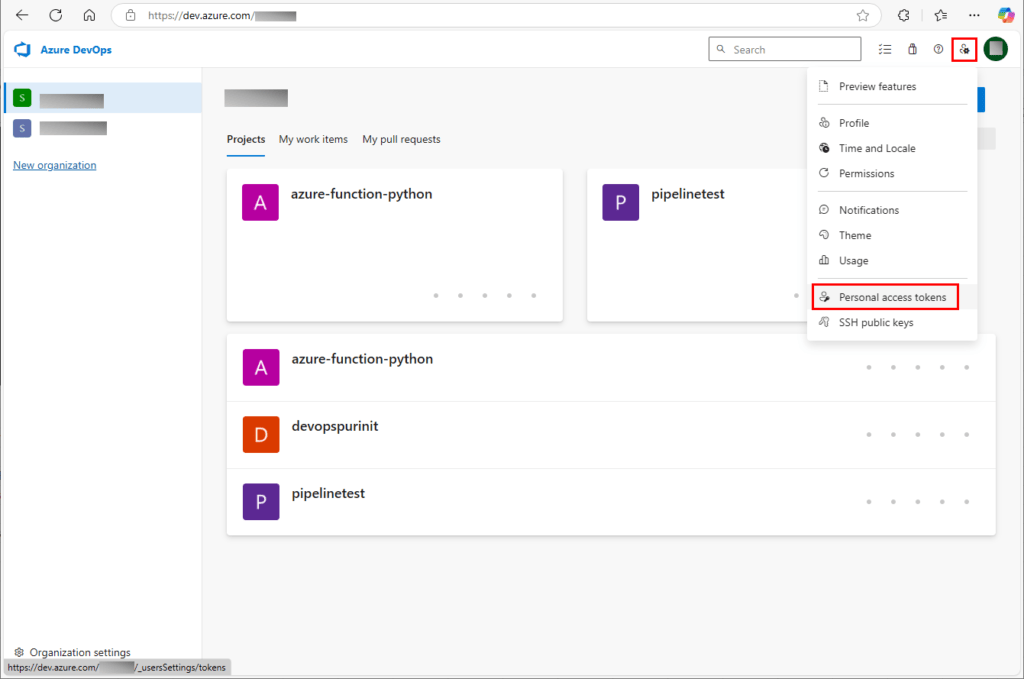Open the User settings icon
Screen dimensions: 1024x679
(x=964, y=49)
